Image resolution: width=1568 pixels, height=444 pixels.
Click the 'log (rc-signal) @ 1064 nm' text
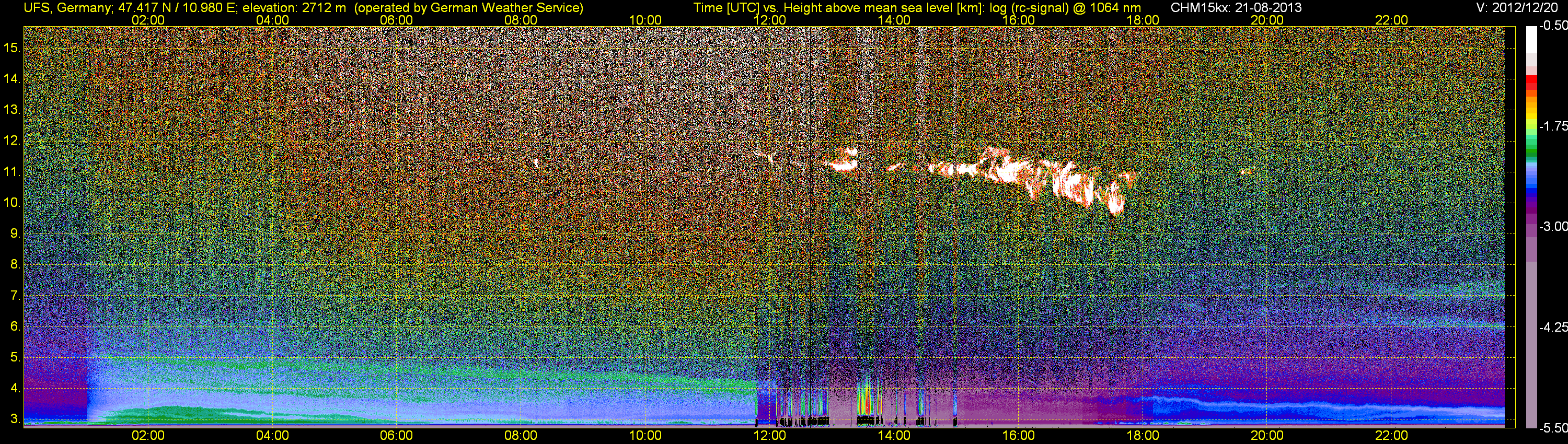(1065, 8)
